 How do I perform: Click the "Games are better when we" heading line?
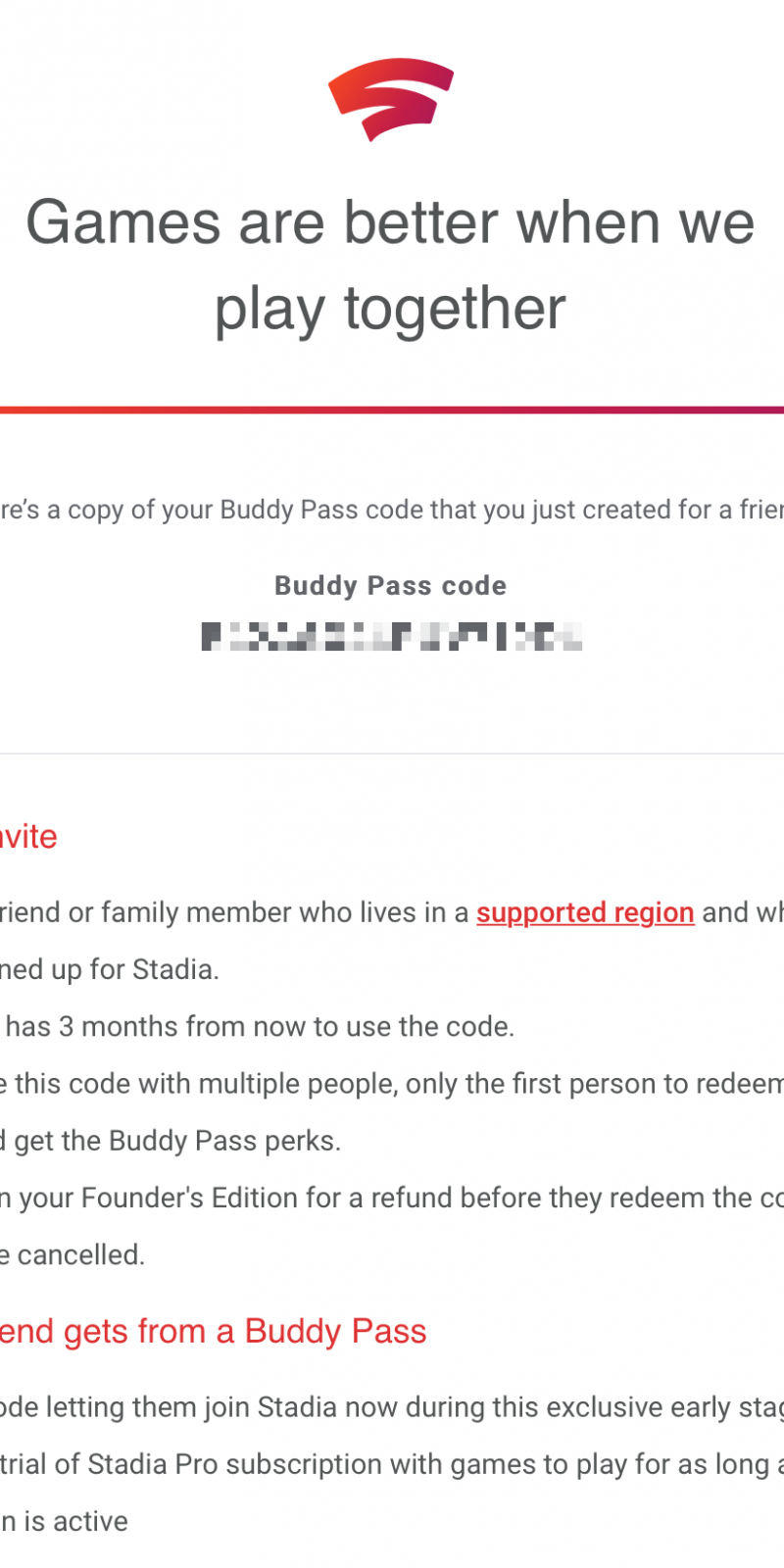tap(390, 222)
